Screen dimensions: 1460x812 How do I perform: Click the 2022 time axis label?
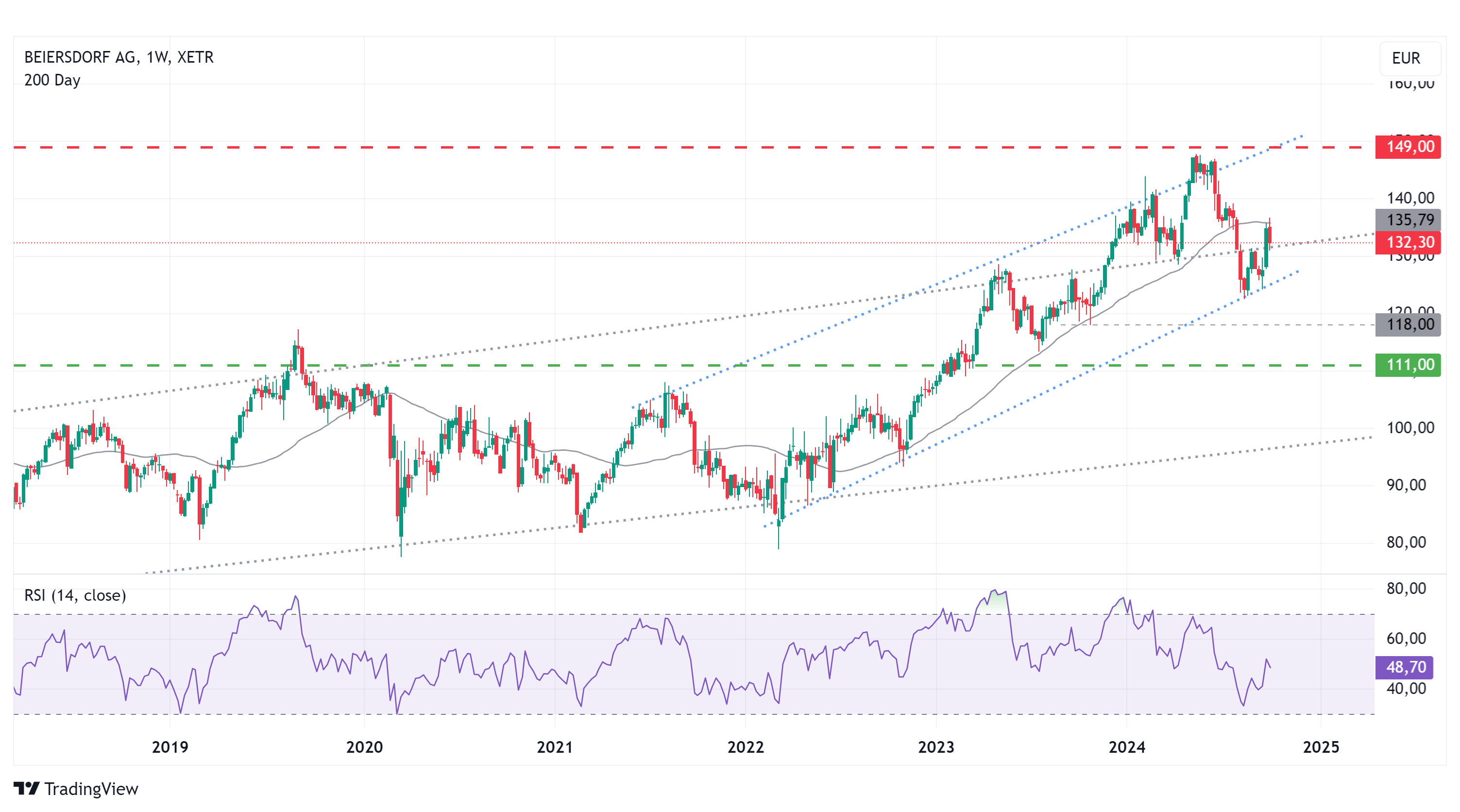pos(746,747)
